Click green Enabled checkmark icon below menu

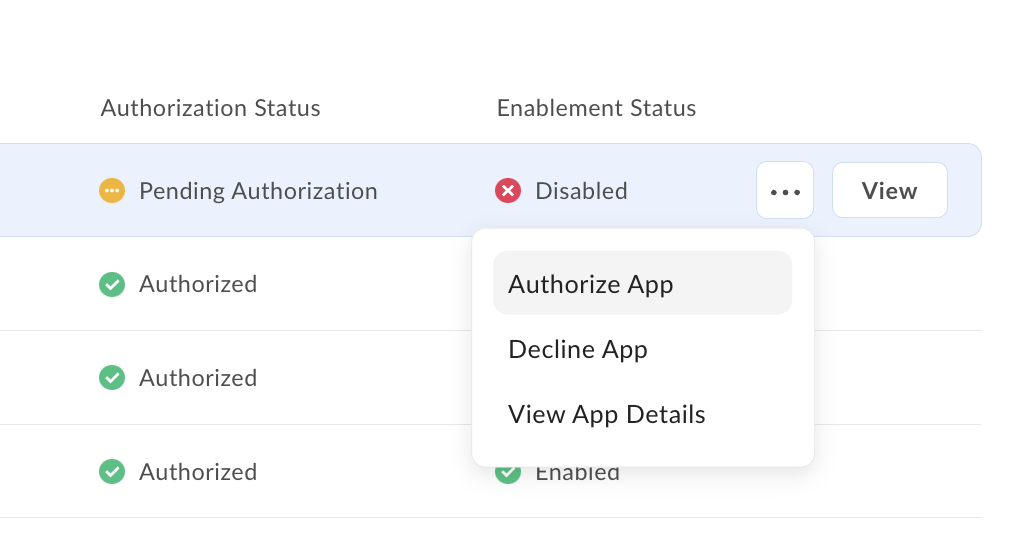point(508,473)
